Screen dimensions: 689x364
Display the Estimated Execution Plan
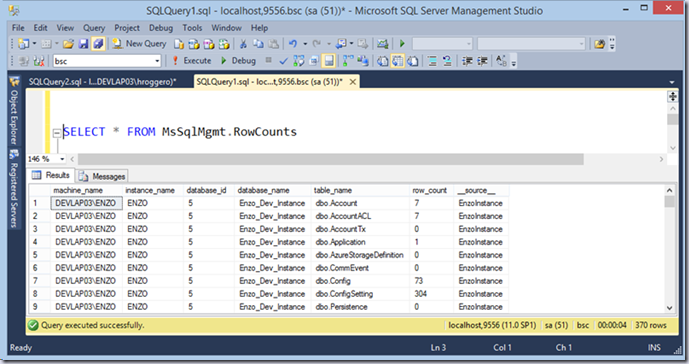point(299,61)
